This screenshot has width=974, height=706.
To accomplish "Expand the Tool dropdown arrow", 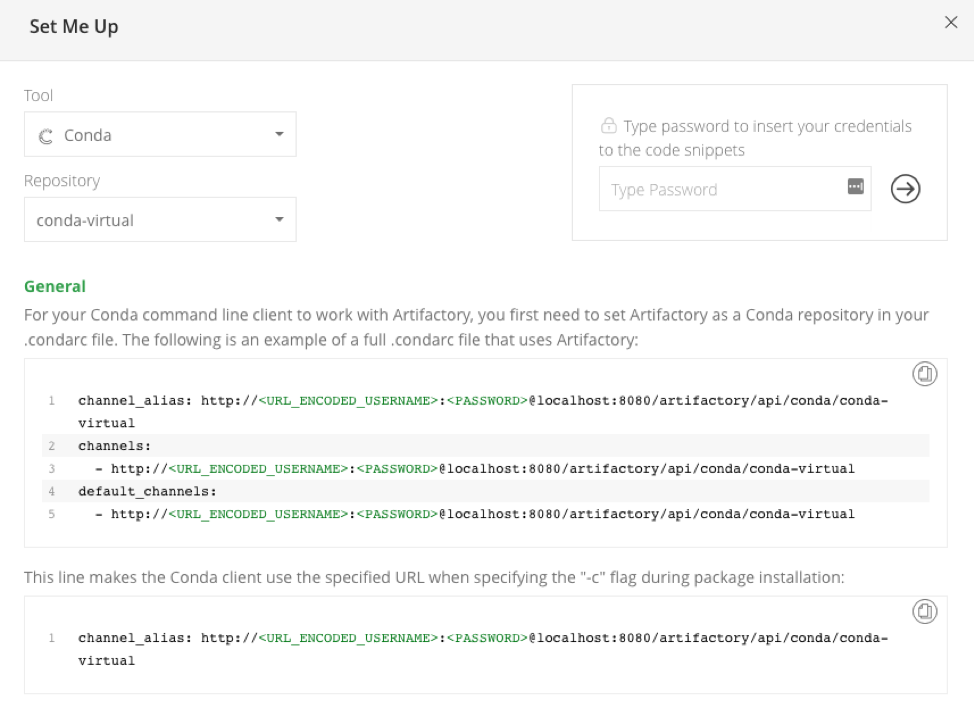I will pos(279,135).
